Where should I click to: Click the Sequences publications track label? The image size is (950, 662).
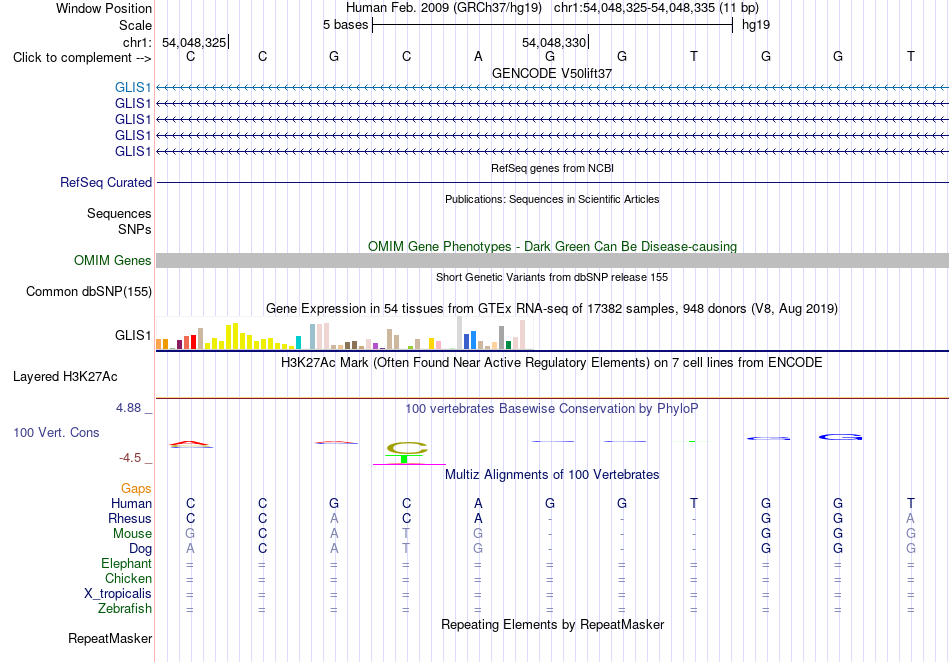click(119, 213)
